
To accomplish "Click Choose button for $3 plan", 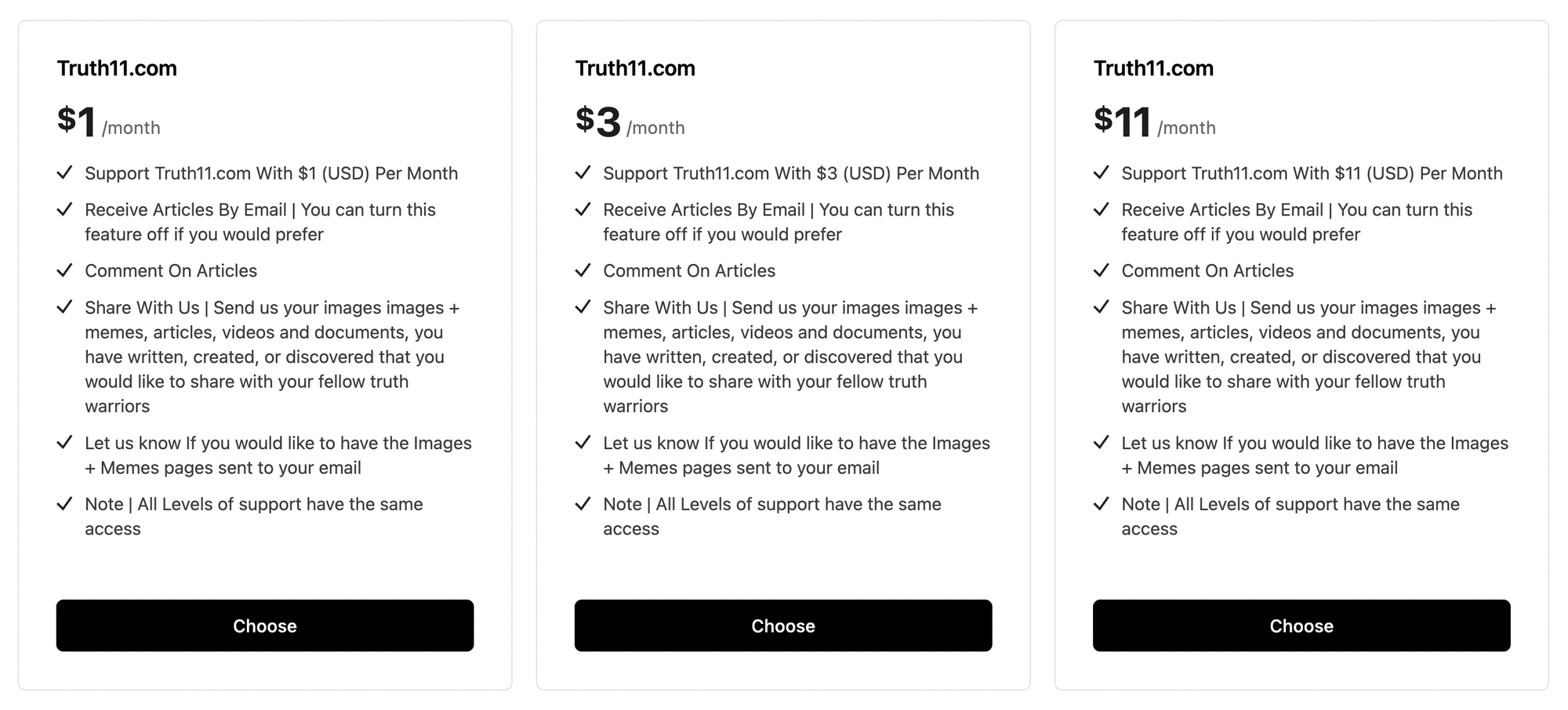I will [782, 625].
